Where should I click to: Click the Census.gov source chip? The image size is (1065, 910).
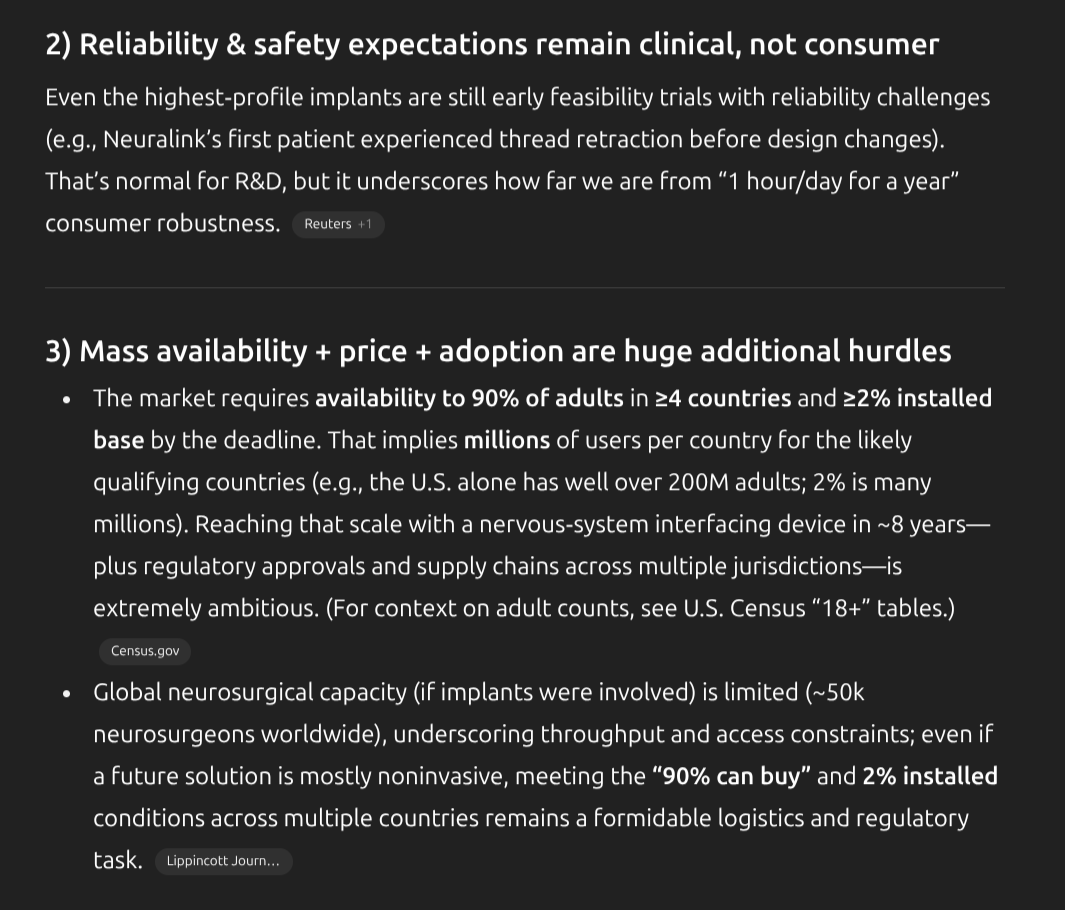145,651
